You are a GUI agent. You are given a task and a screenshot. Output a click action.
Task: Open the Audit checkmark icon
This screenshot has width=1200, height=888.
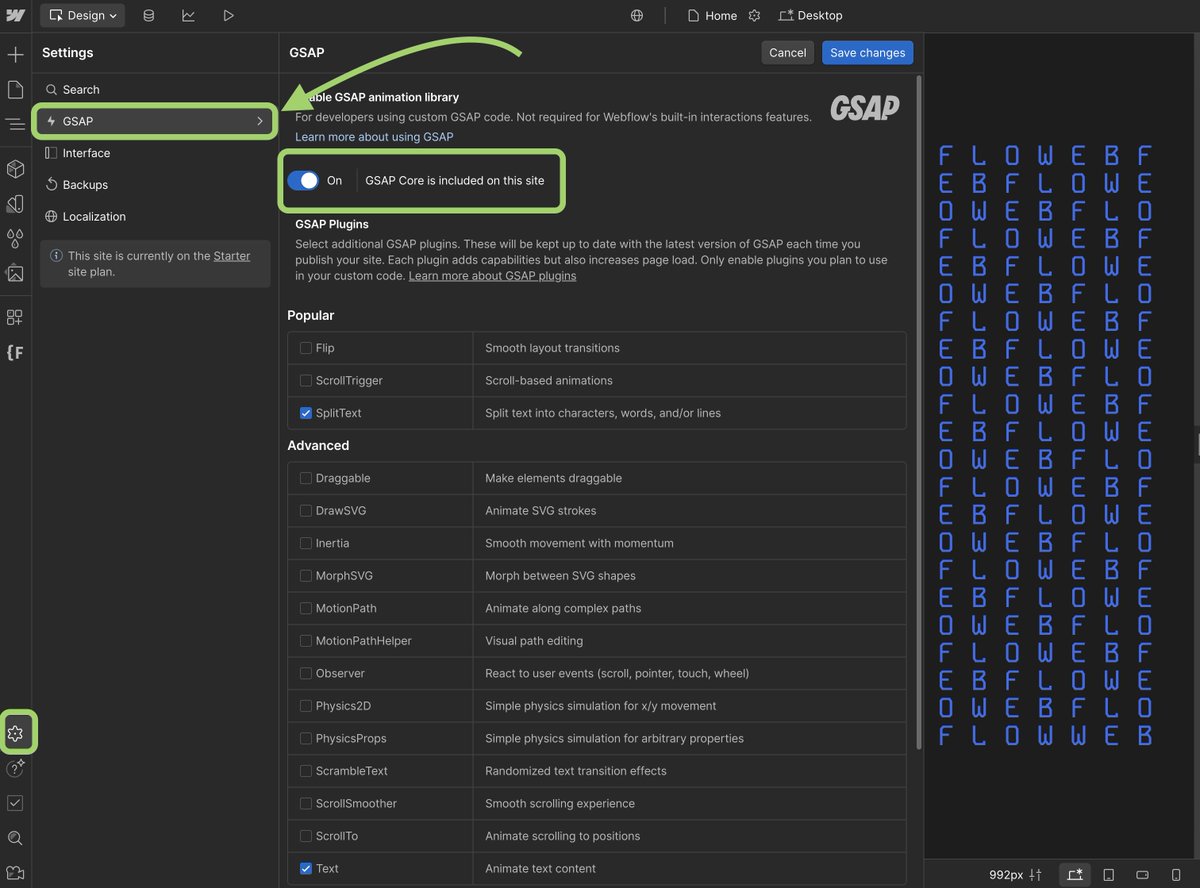[x=15, y=803]
